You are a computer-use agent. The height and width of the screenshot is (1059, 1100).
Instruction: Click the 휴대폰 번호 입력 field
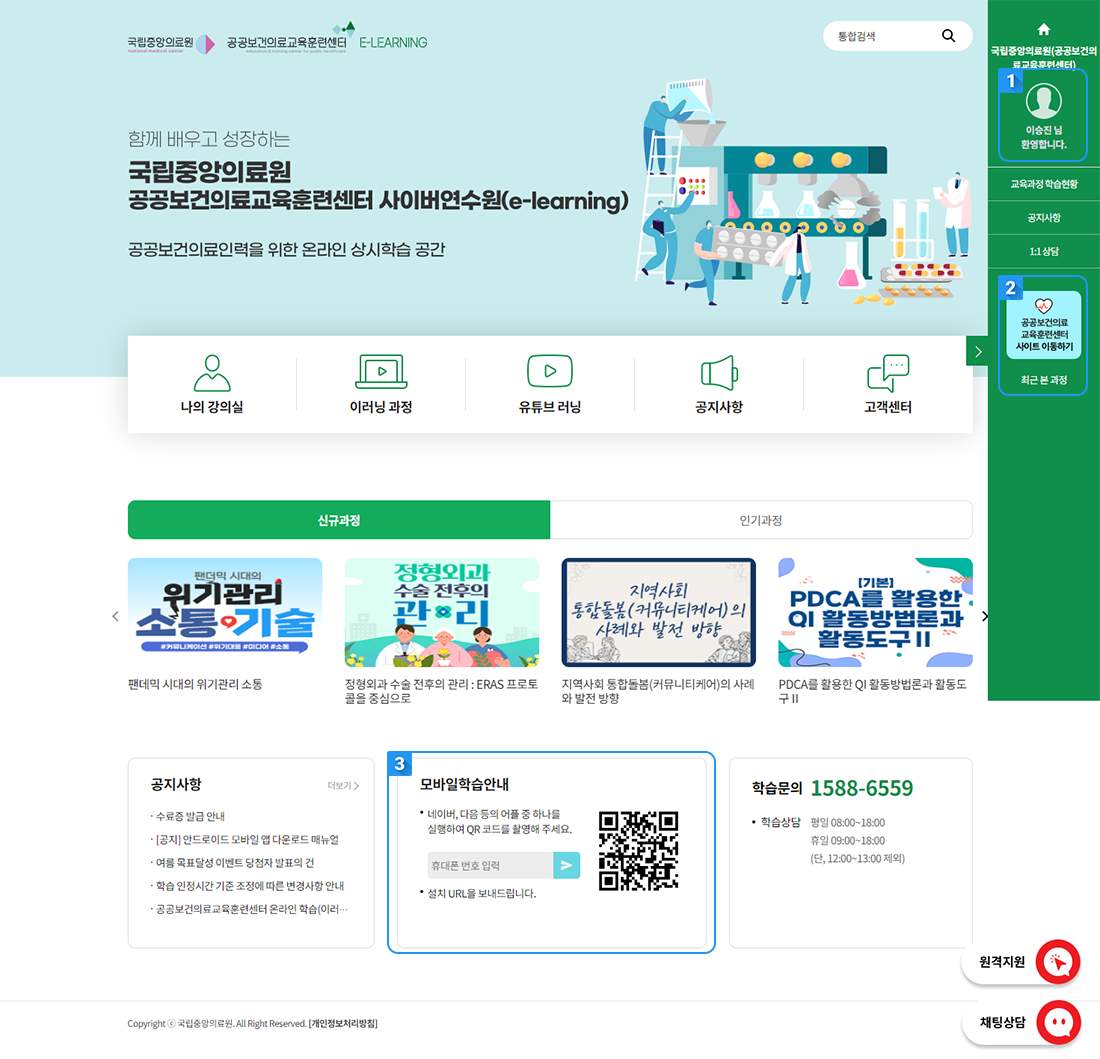pyautogui.click(x=489, y=865)
